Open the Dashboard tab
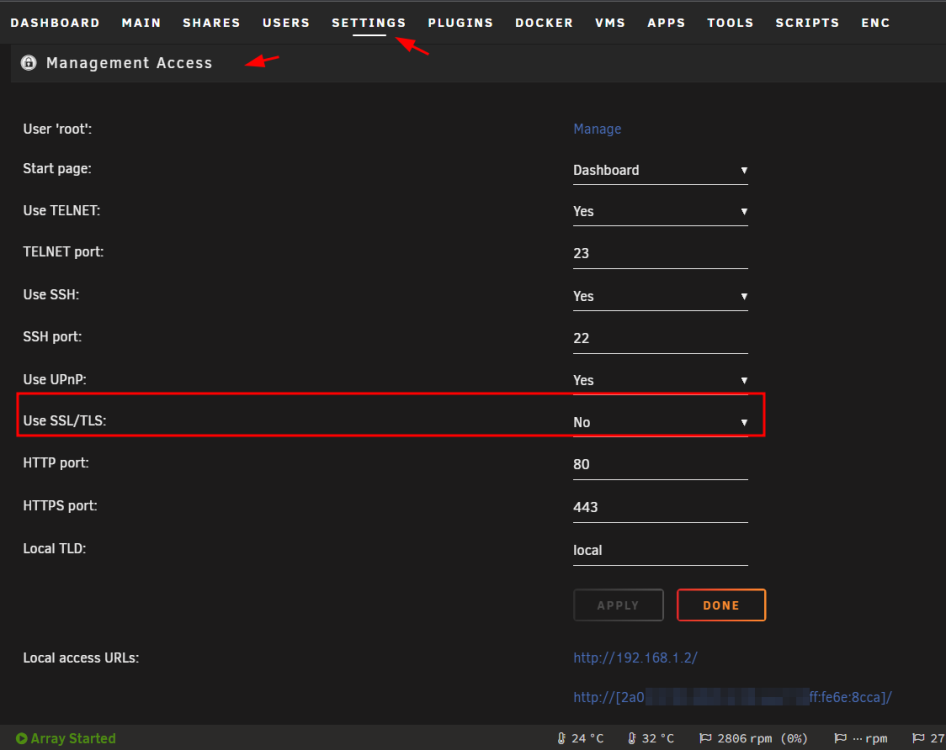 pyautogui.click(x=55, y=23)
